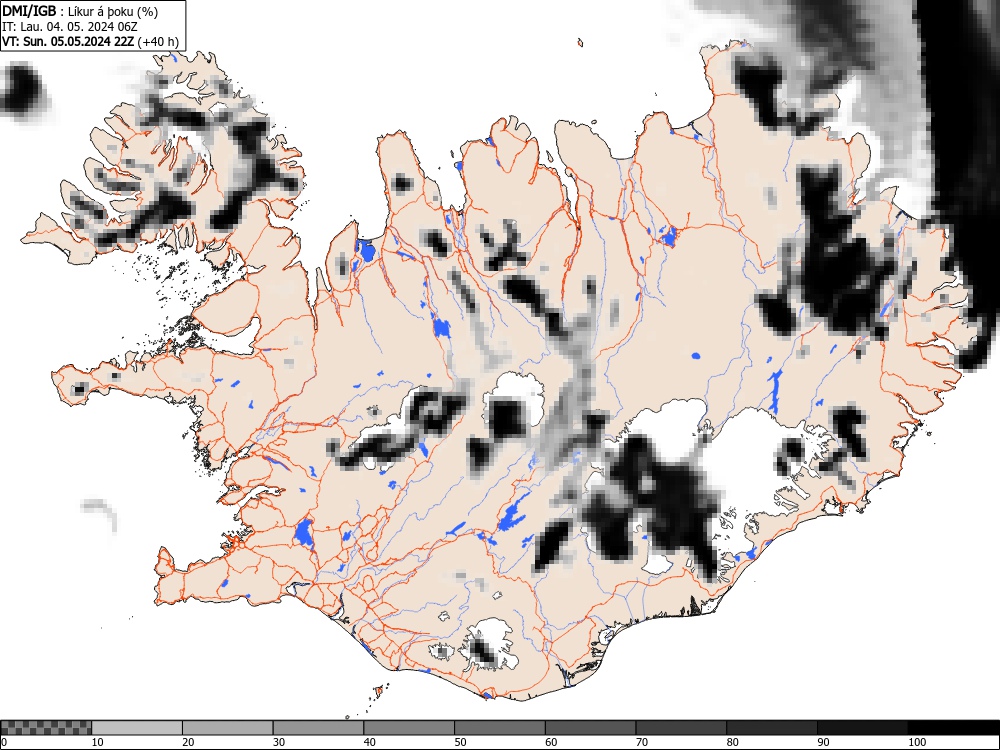This screenshot has width=1000, height=750.
Task: Pick the 70–80 percent legend swatch
Action: tap(680, 728)
